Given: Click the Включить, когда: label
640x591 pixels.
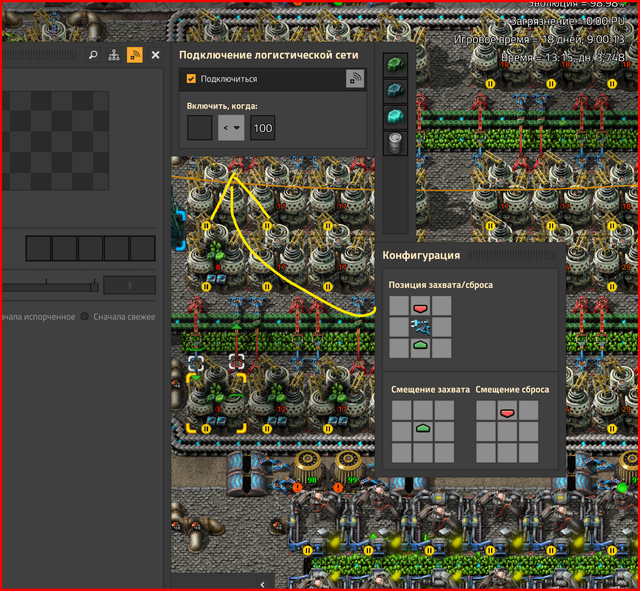Looking at the screenshot, I should (x=222, y=106).
